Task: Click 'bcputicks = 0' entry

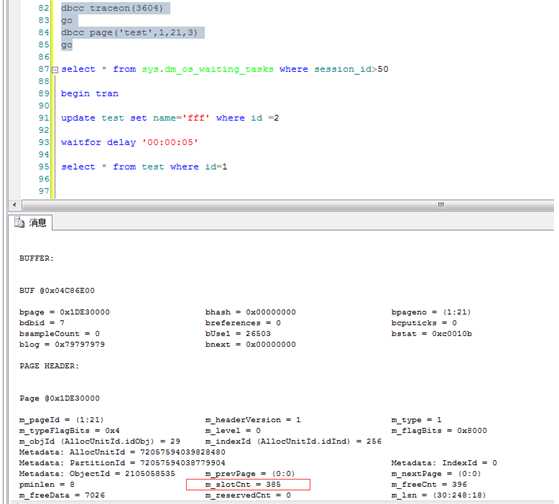Action: 424,323
